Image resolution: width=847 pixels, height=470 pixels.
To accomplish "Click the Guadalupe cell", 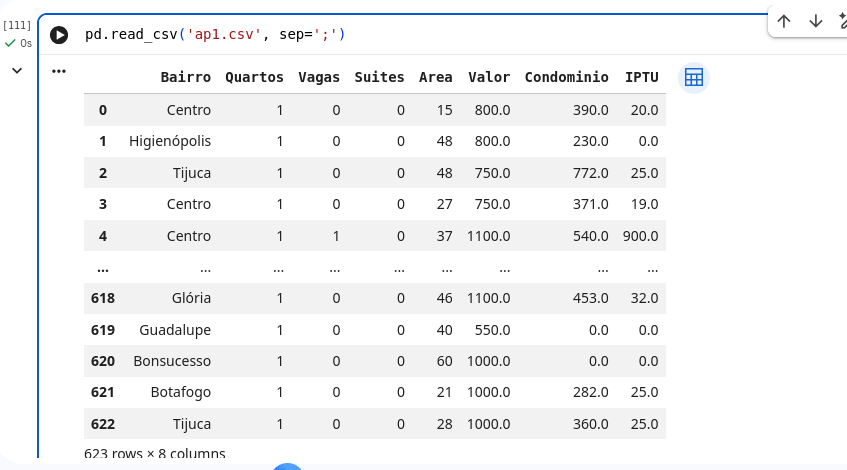I will tap(175, 330).
